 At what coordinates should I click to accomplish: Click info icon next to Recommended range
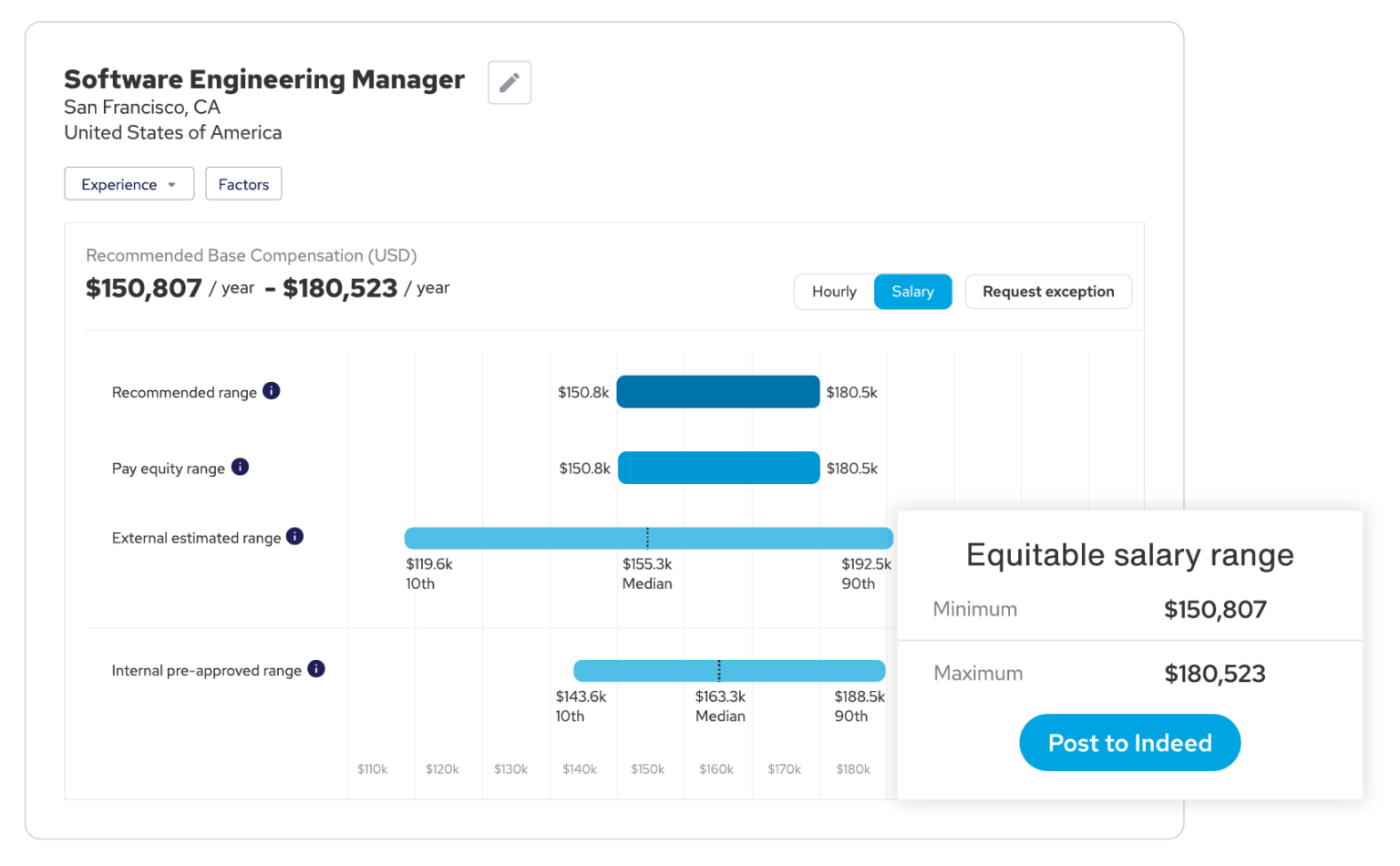pos(271,391)
